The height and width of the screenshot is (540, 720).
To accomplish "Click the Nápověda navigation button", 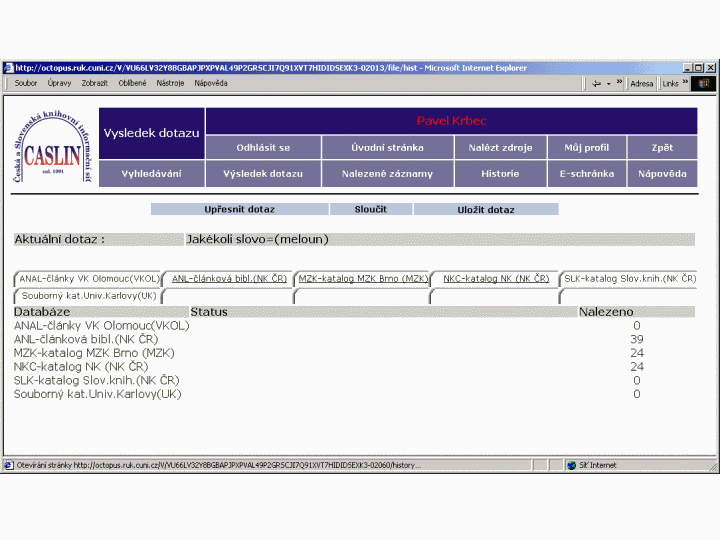I will (662, 174).
